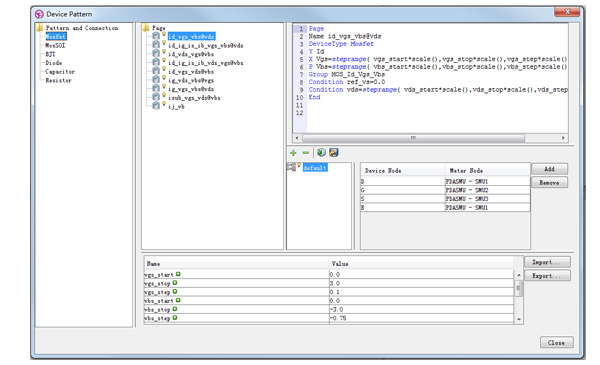The height and width of the screenshot is (365, 600).
Task: Click the page icon beside isub_vgs_vds@vbs
Action: point(156,97)
